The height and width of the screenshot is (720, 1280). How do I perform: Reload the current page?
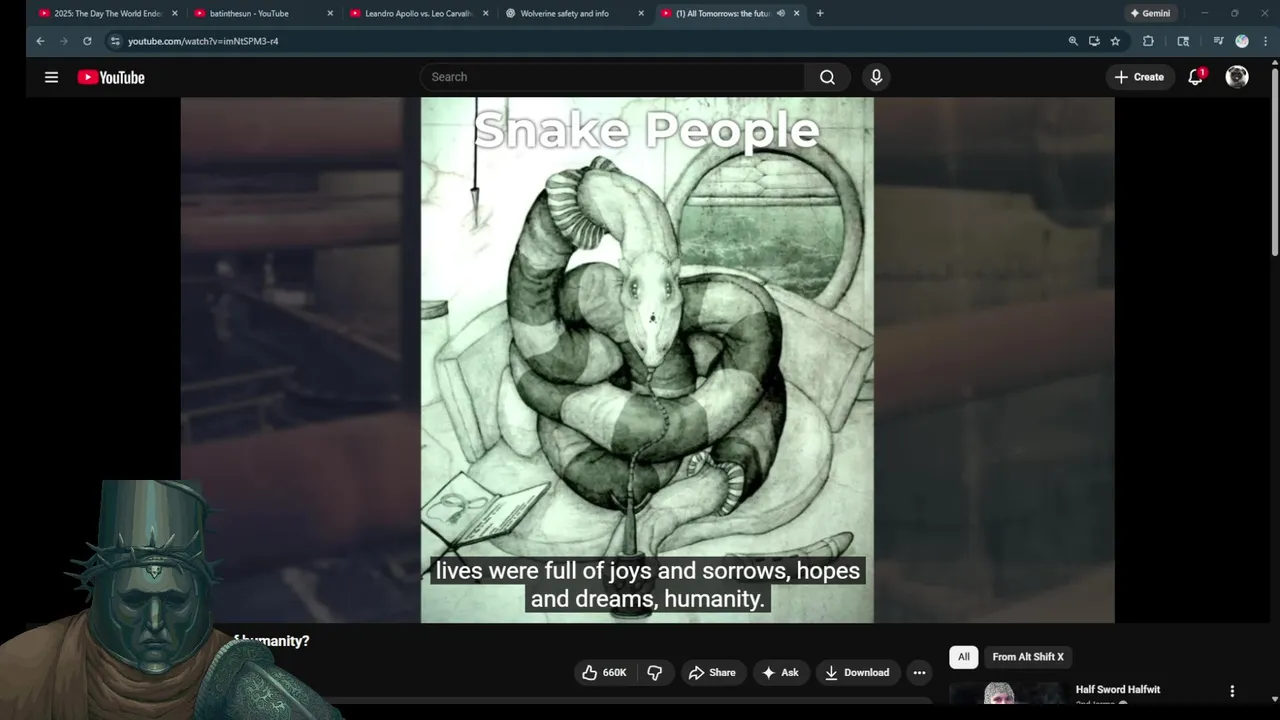[x=87, y=41]
